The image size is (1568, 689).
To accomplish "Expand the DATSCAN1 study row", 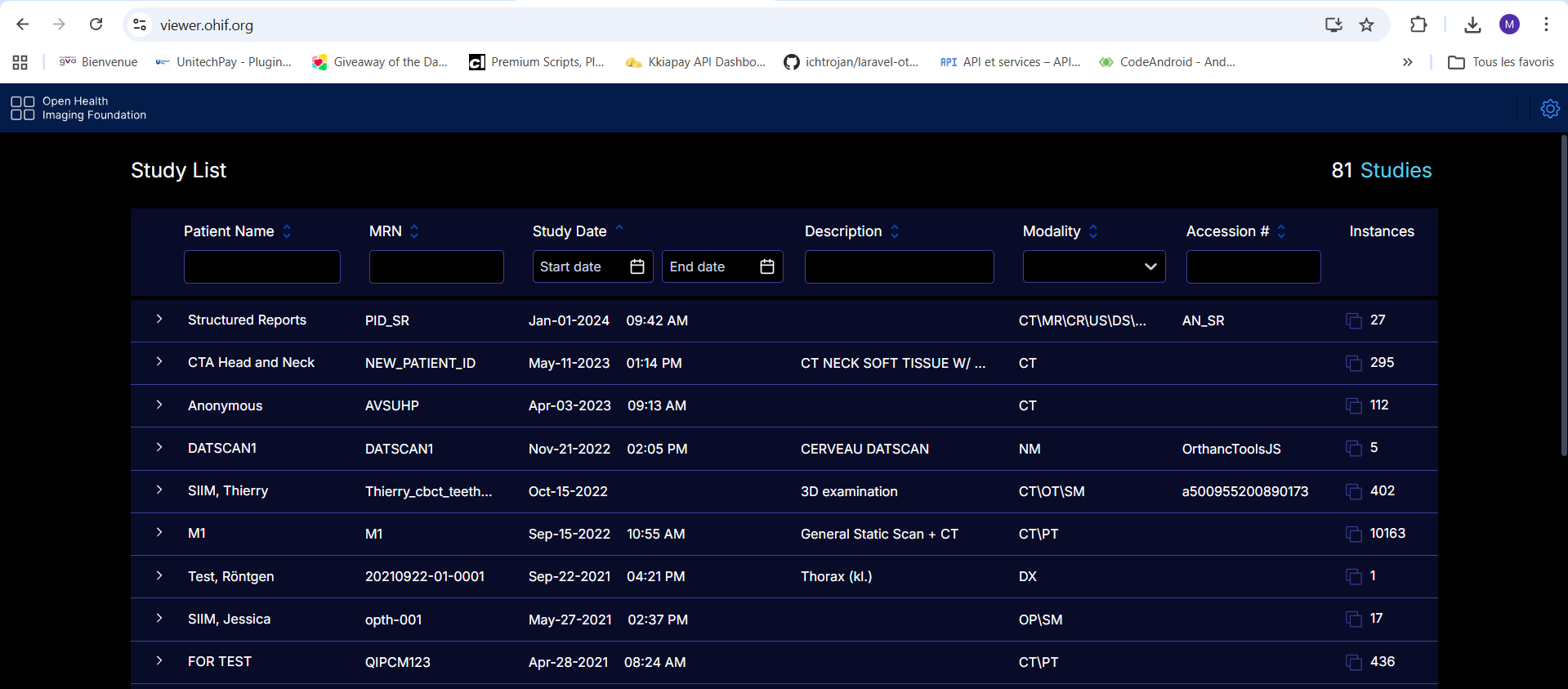I will pyautogui.click(x=159, y=448).
